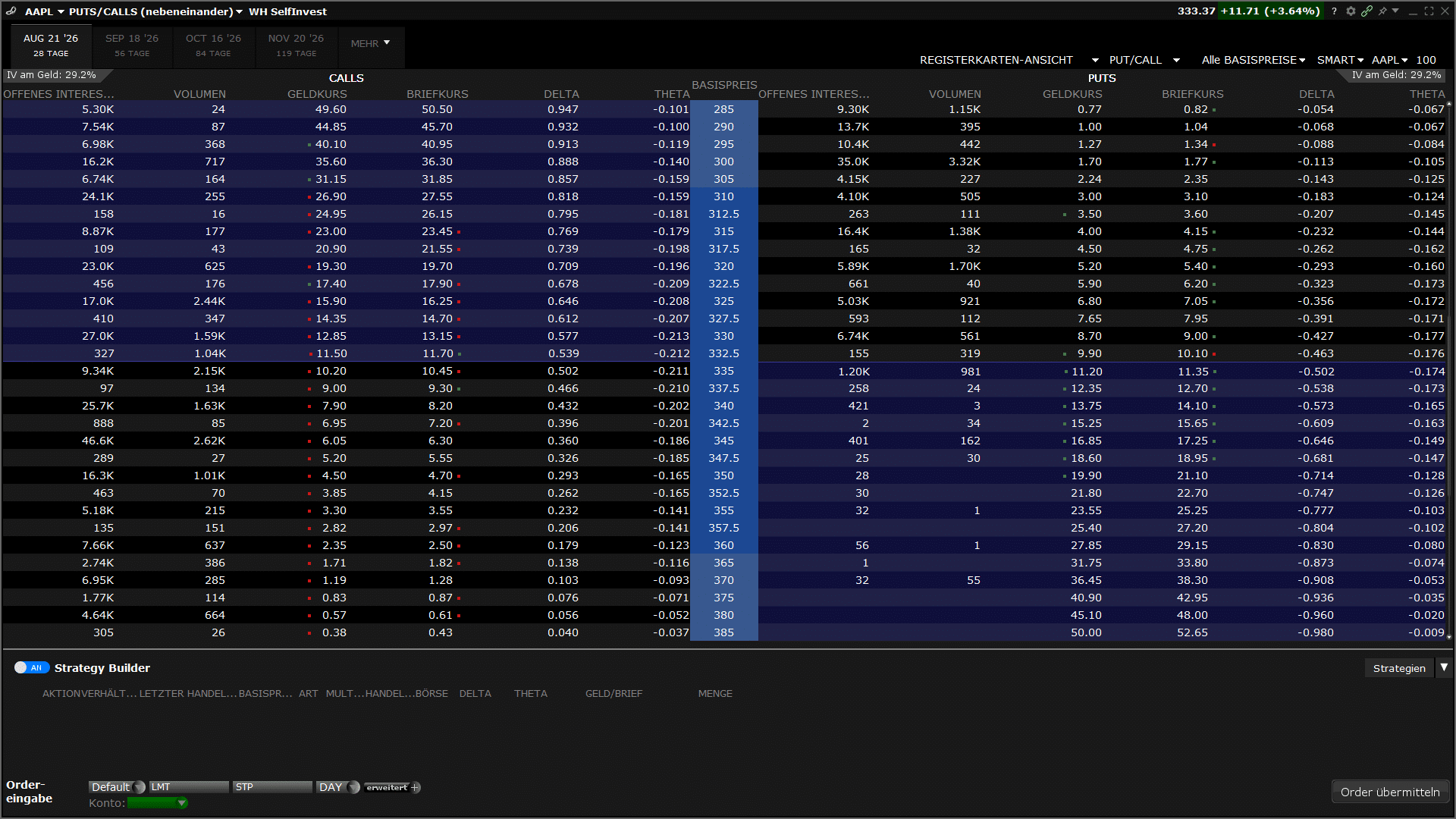Expand the MEHR expirations dropdown
This screenshot has width=1456, height=819.
click(371, 43)
